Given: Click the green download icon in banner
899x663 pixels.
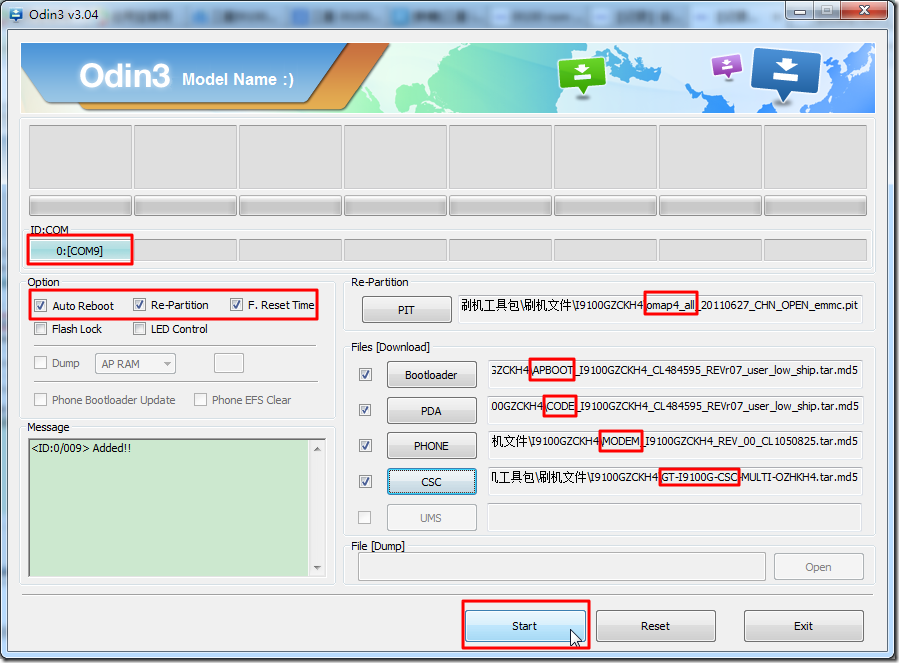Looking at the screenshot, I should point(582,75).
